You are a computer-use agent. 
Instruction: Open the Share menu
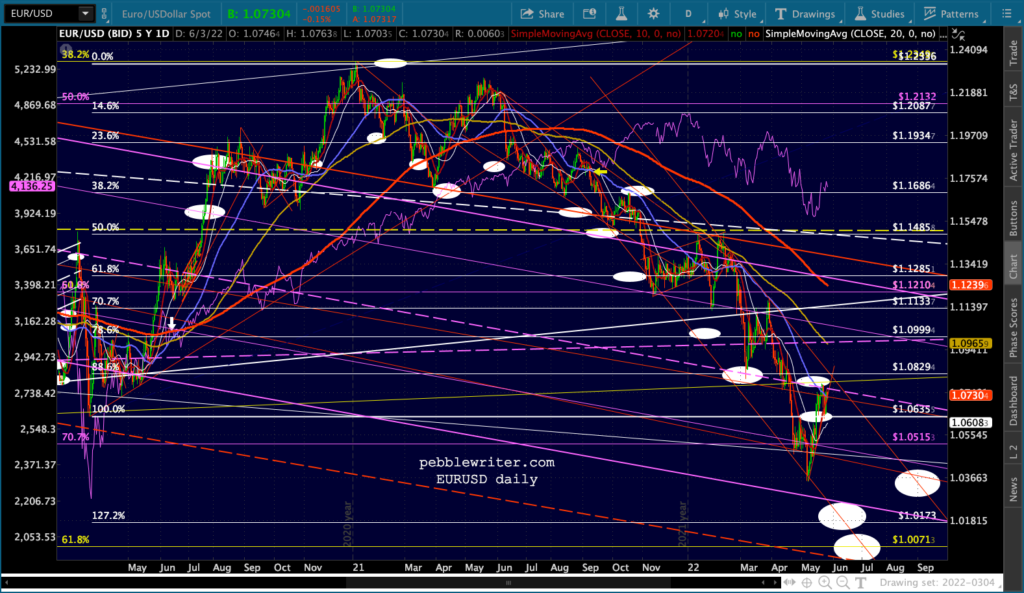coord(542,14)
